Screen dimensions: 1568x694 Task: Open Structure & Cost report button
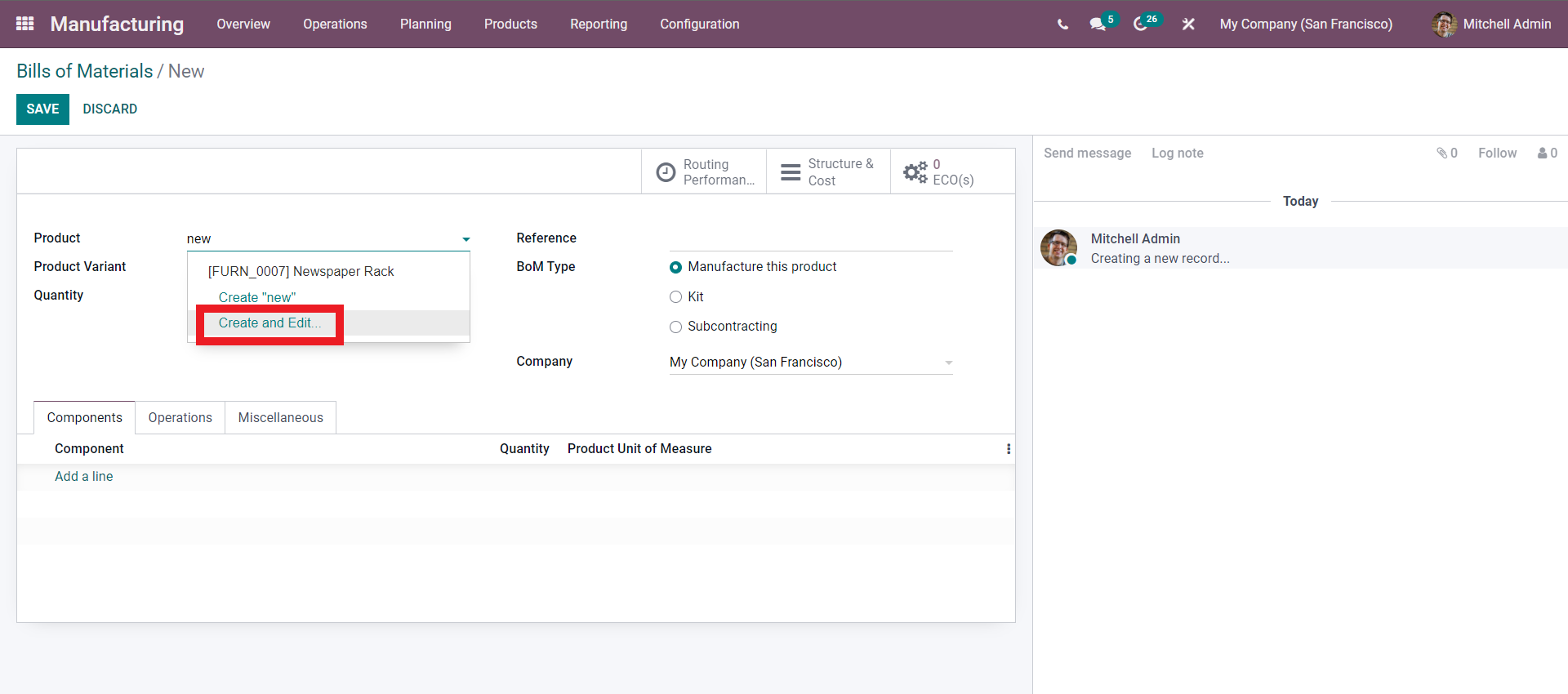828,172
